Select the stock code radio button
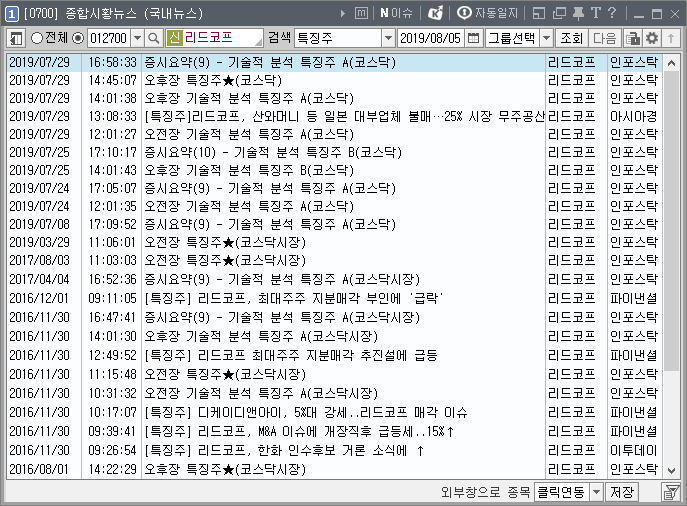Screen dimensions: 687x506 point(78,39)
